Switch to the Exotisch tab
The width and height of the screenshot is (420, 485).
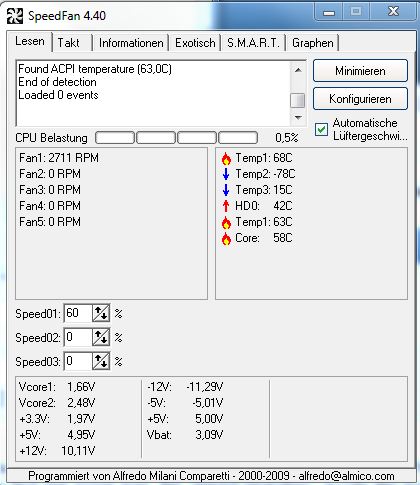point(195,43)
